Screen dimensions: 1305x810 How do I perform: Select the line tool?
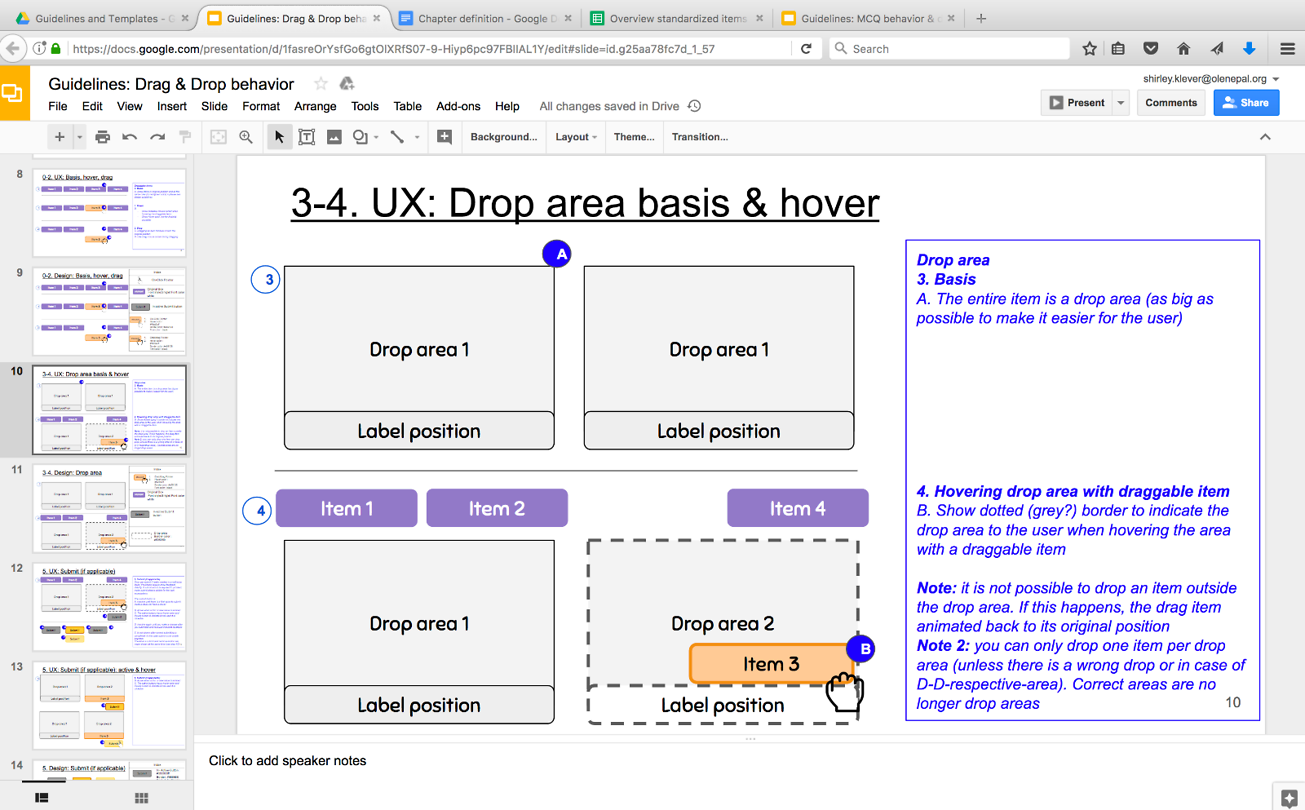(398, 137)
